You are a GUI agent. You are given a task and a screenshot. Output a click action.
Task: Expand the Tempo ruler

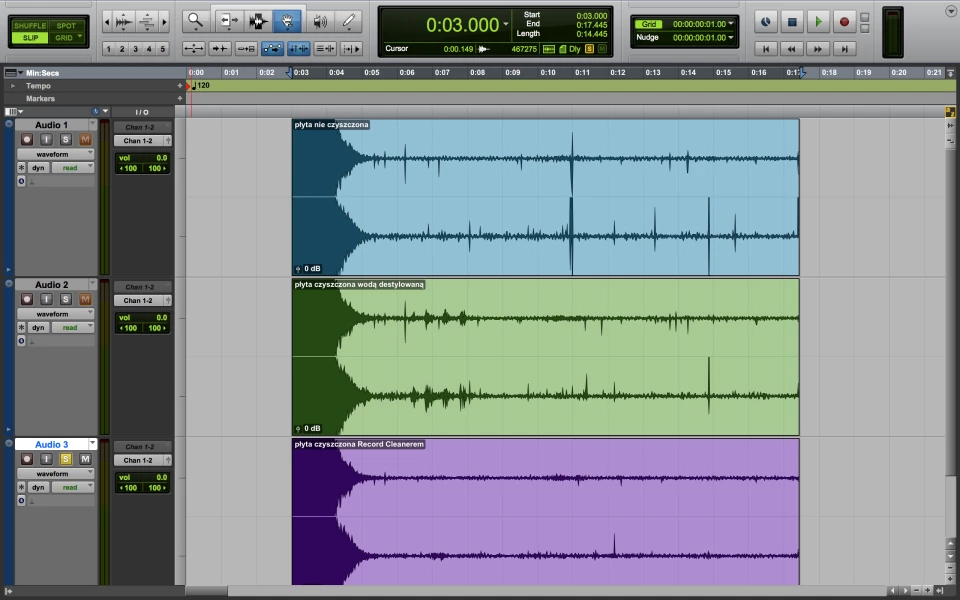coord(13,86)
